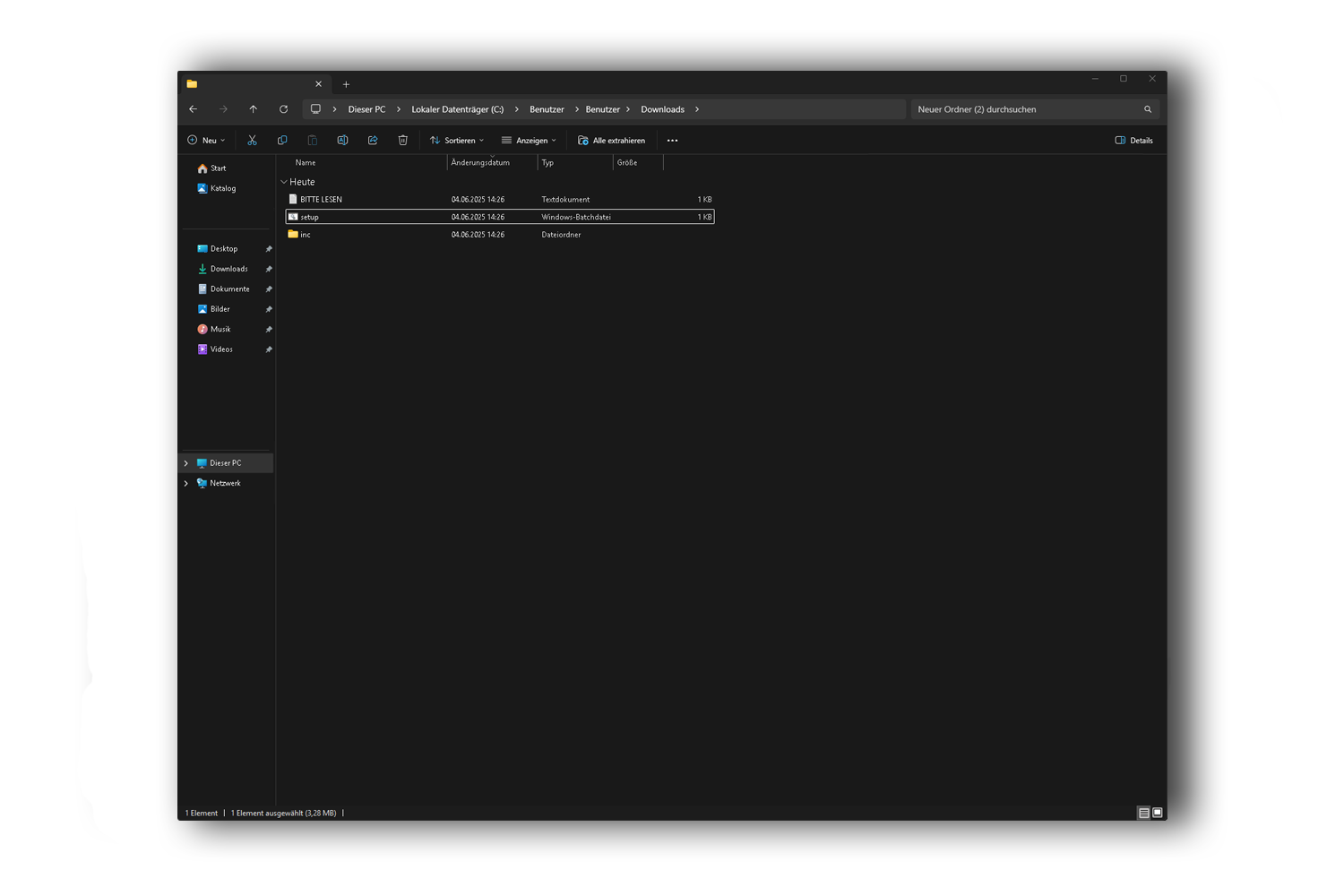Click Alle extrahieren button

[612, 141]
